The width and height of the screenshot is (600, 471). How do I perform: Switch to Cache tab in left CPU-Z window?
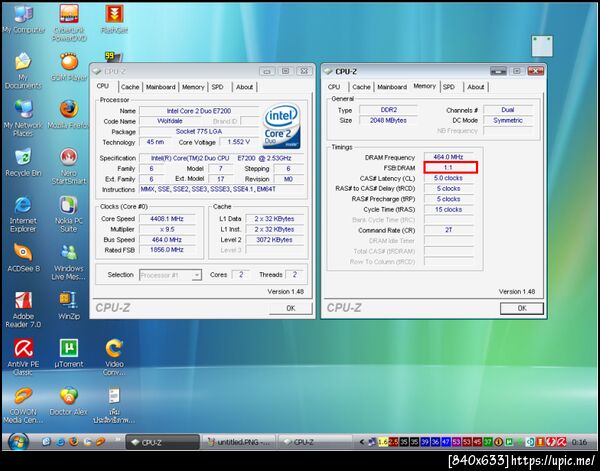tap(130, 87)
